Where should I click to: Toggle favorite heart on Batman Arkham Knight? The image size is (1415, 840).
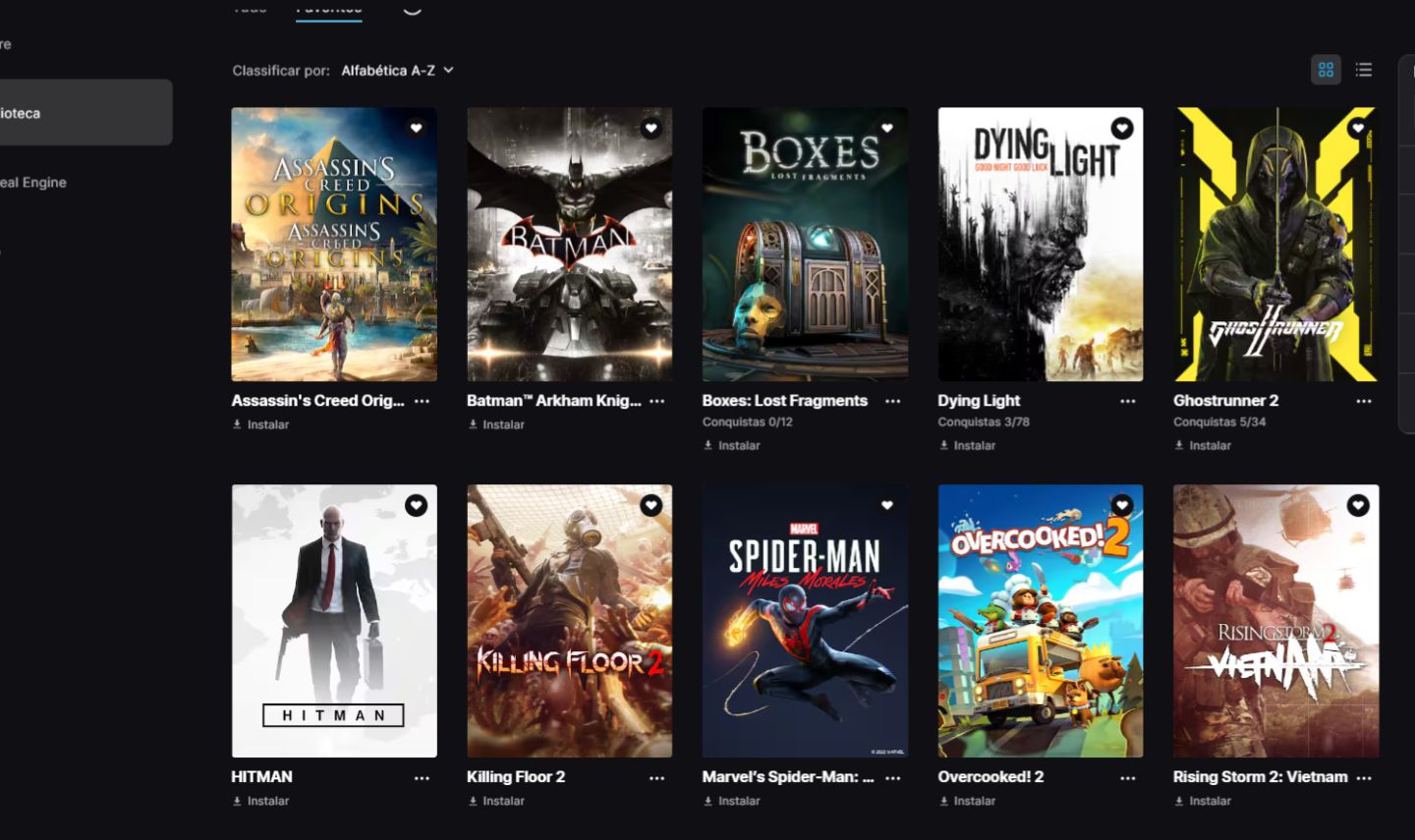click(x=651, y=128)
